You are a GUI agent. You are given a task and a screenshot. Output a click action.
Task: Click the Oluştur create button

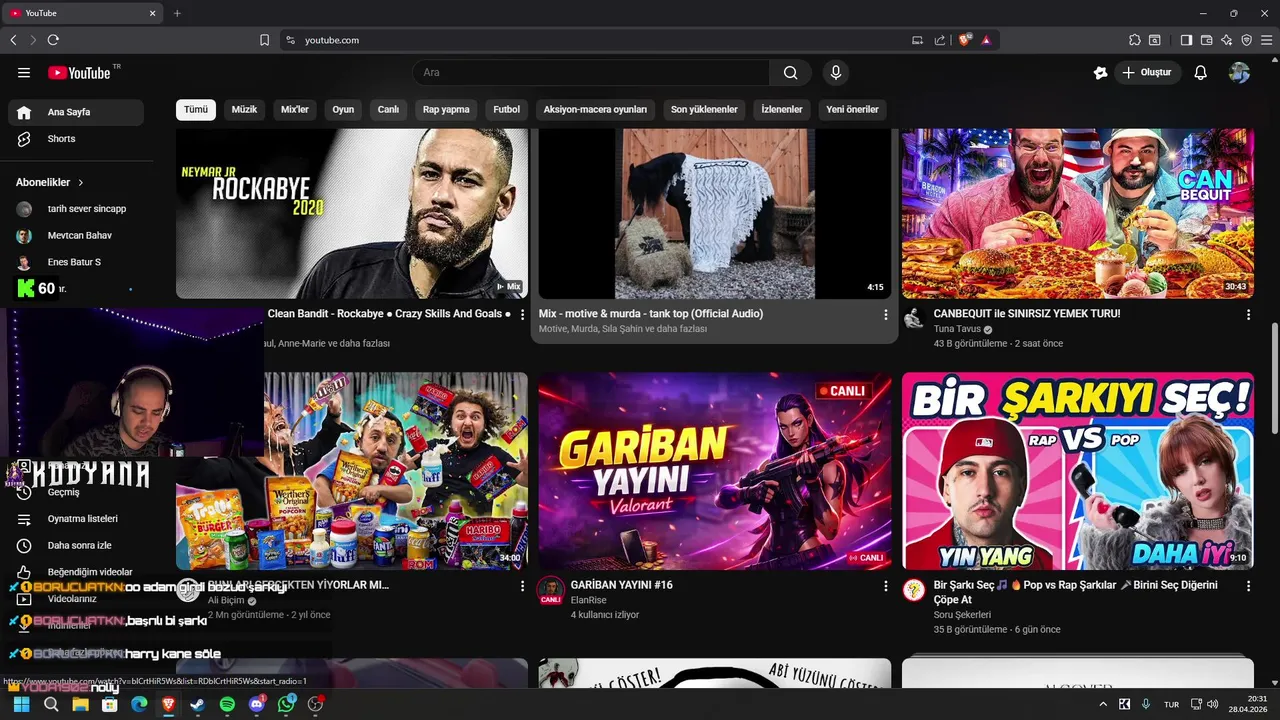pos(1148,72)
